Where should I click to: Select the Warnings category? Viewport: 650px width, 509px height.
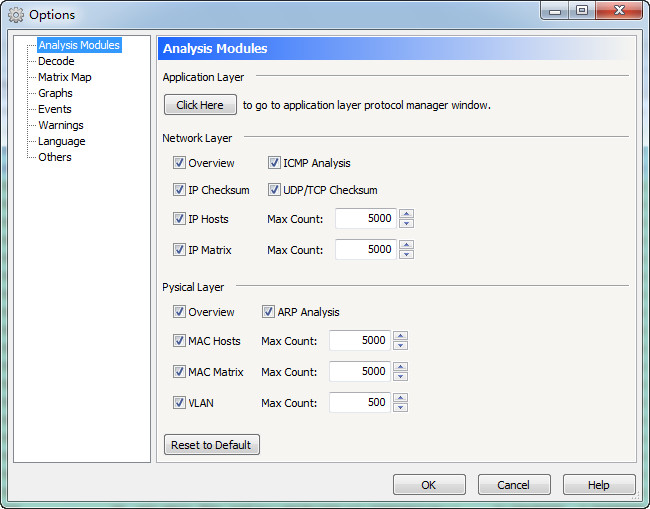61,125
